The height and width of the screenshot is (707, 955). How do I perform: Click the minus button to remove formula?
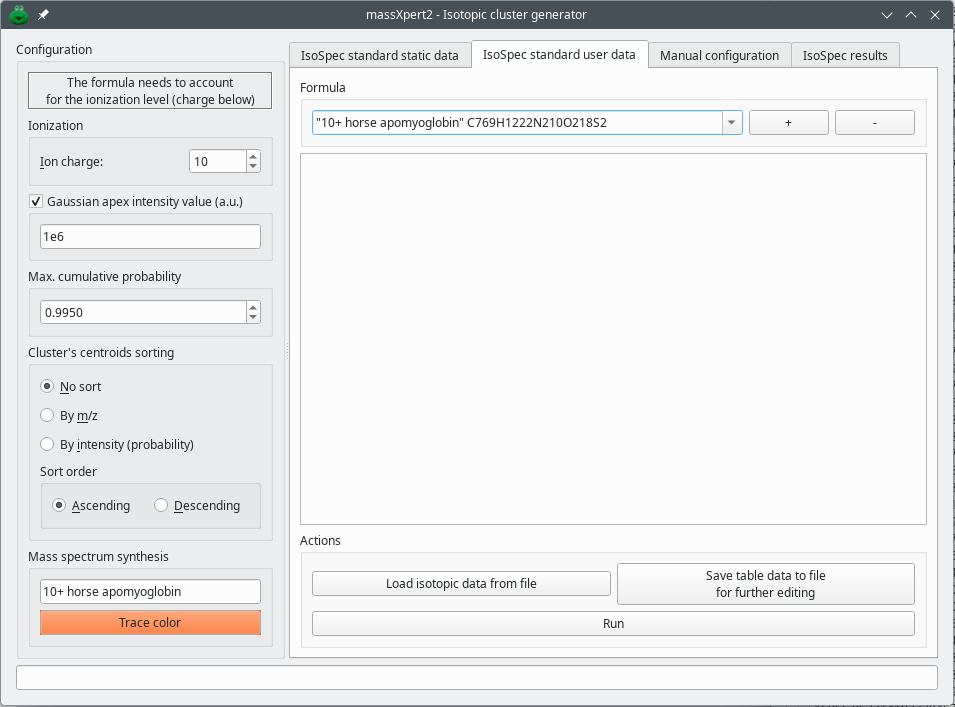(874, 123)
